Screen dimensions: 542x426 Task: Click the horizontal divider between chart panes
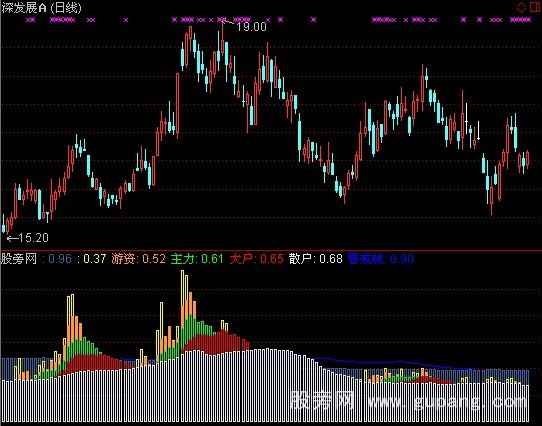(271, 250)
